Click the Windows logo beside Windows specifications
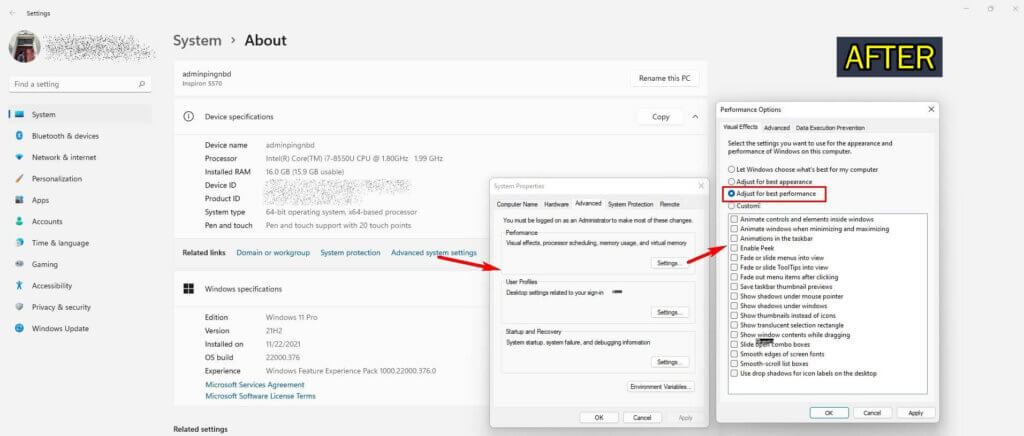This screenshot has width=1024, height=436. coord(189,288)
